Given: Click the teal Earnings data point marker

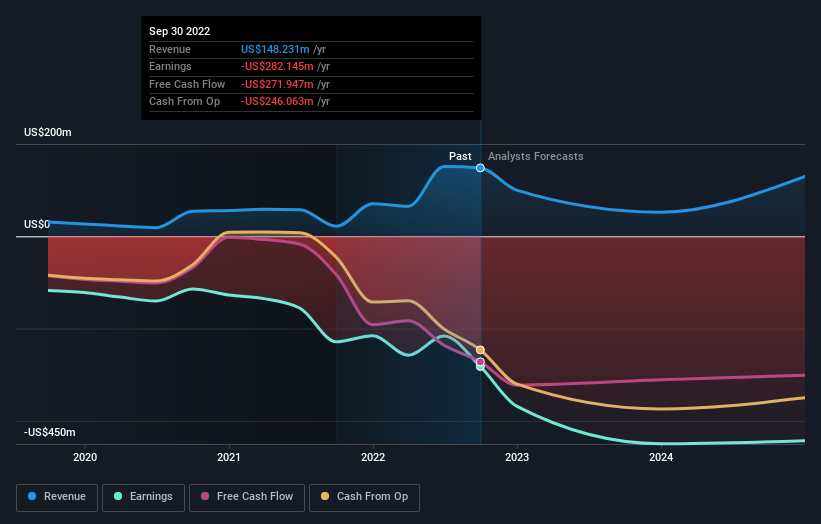Looking at the screenshot, I should coord(480,367).
